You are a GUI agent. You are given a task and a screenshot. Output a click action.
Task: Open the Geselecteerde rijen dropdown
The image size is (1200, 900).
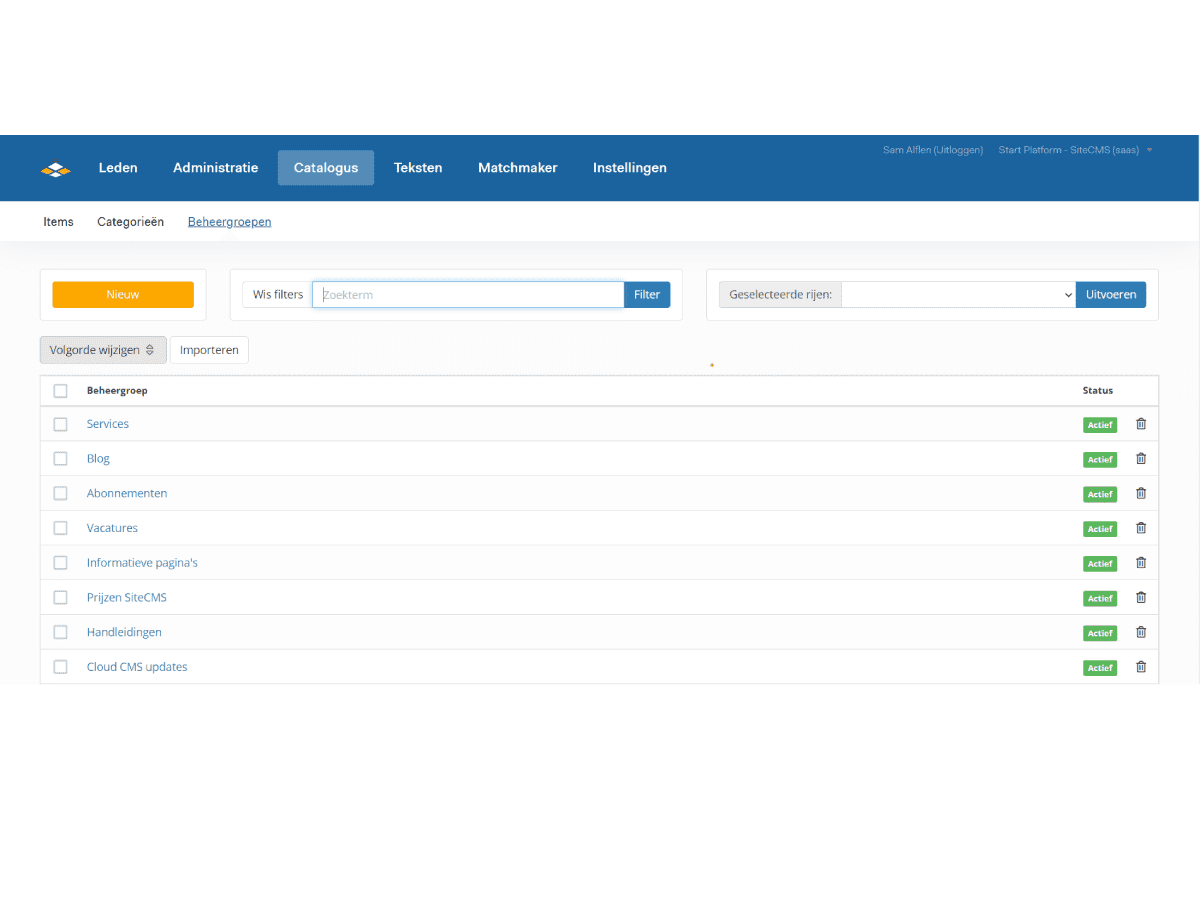click(958, 295)
